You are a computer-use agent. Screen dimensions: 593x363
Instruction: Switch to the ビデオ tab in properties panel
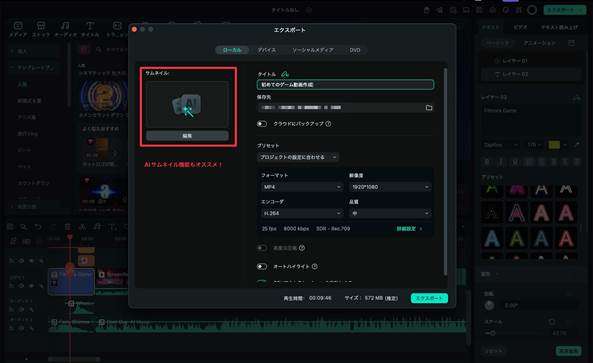[520, 28]
